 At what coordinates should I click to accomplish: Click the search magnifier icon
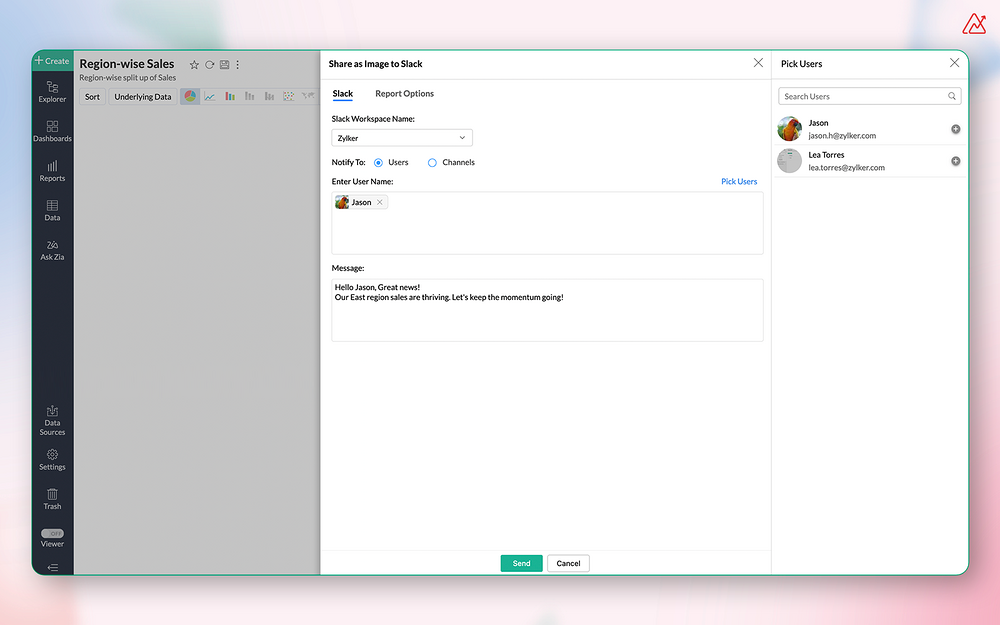tap(952, 96)
